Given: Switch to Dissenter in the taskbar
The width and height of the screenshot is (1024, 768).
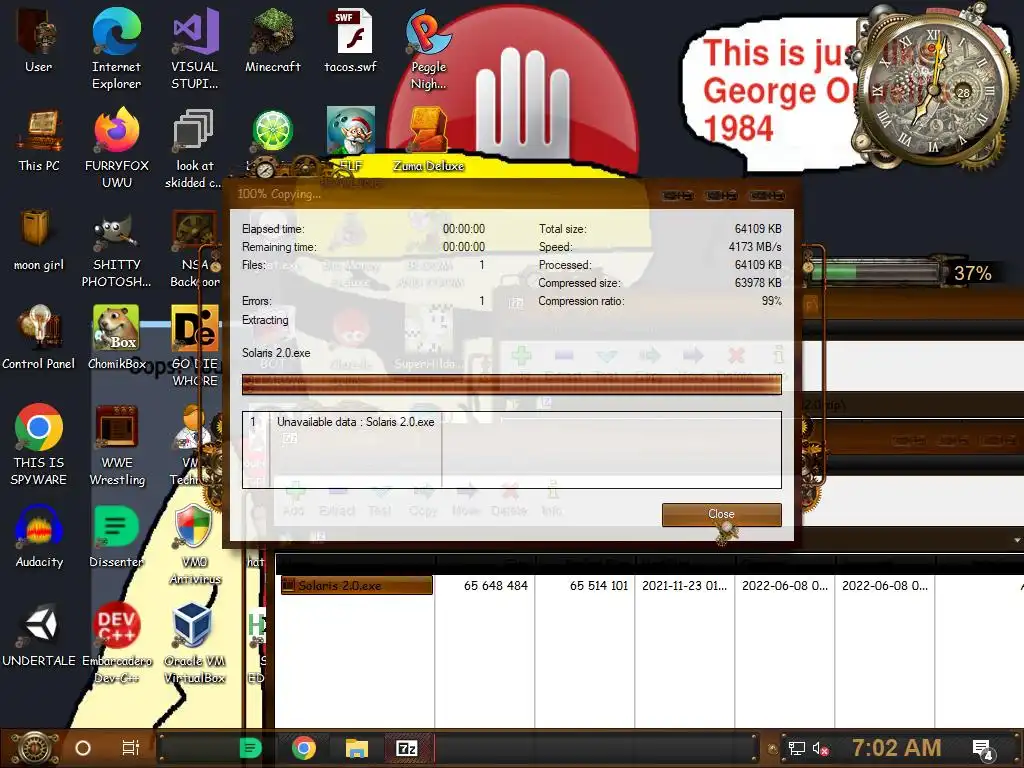Looking at the screenshot, I should point(250,748).
